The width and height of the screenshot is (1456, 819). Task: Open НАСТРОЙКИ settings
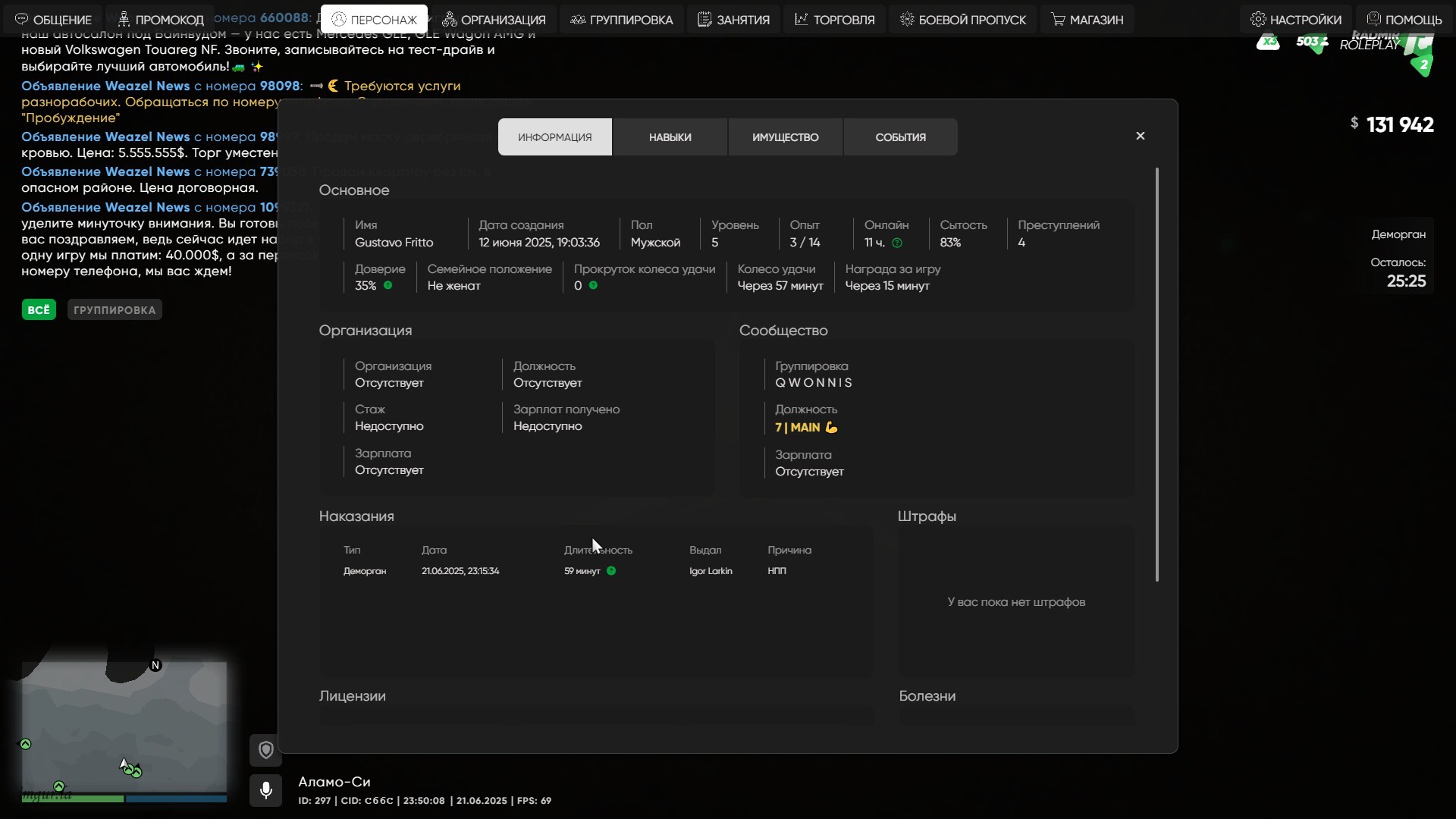(x=1296, y=19)
